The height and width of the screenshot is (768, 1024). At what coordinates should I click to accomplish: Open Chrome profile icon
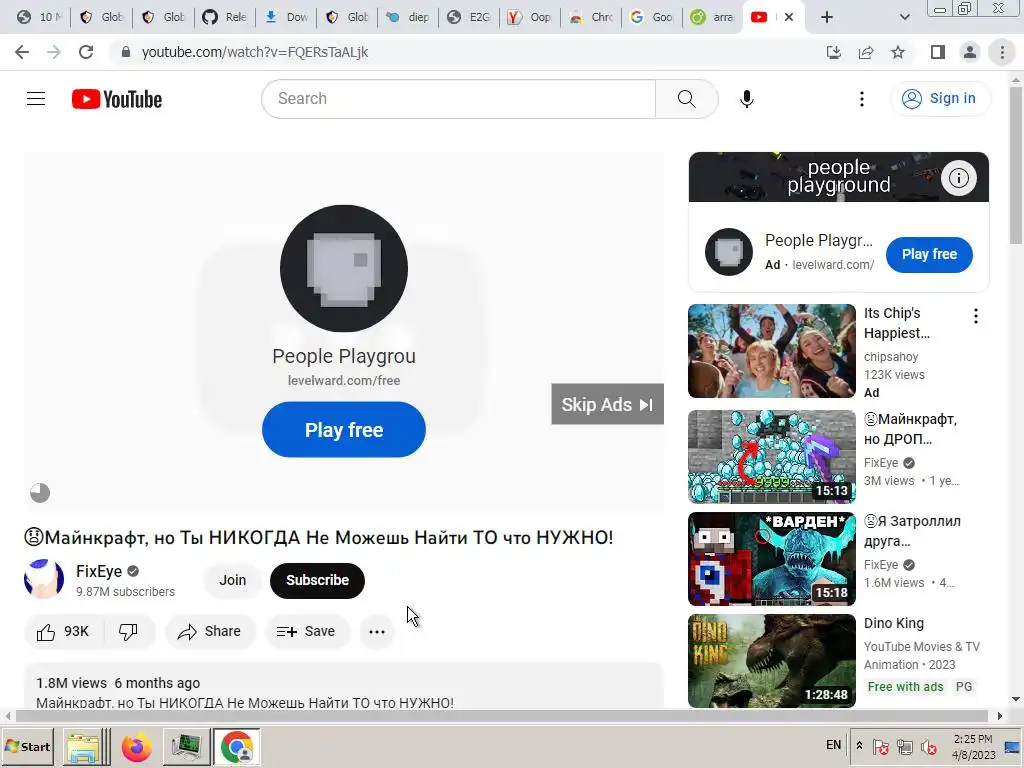[x=970, y=52]
